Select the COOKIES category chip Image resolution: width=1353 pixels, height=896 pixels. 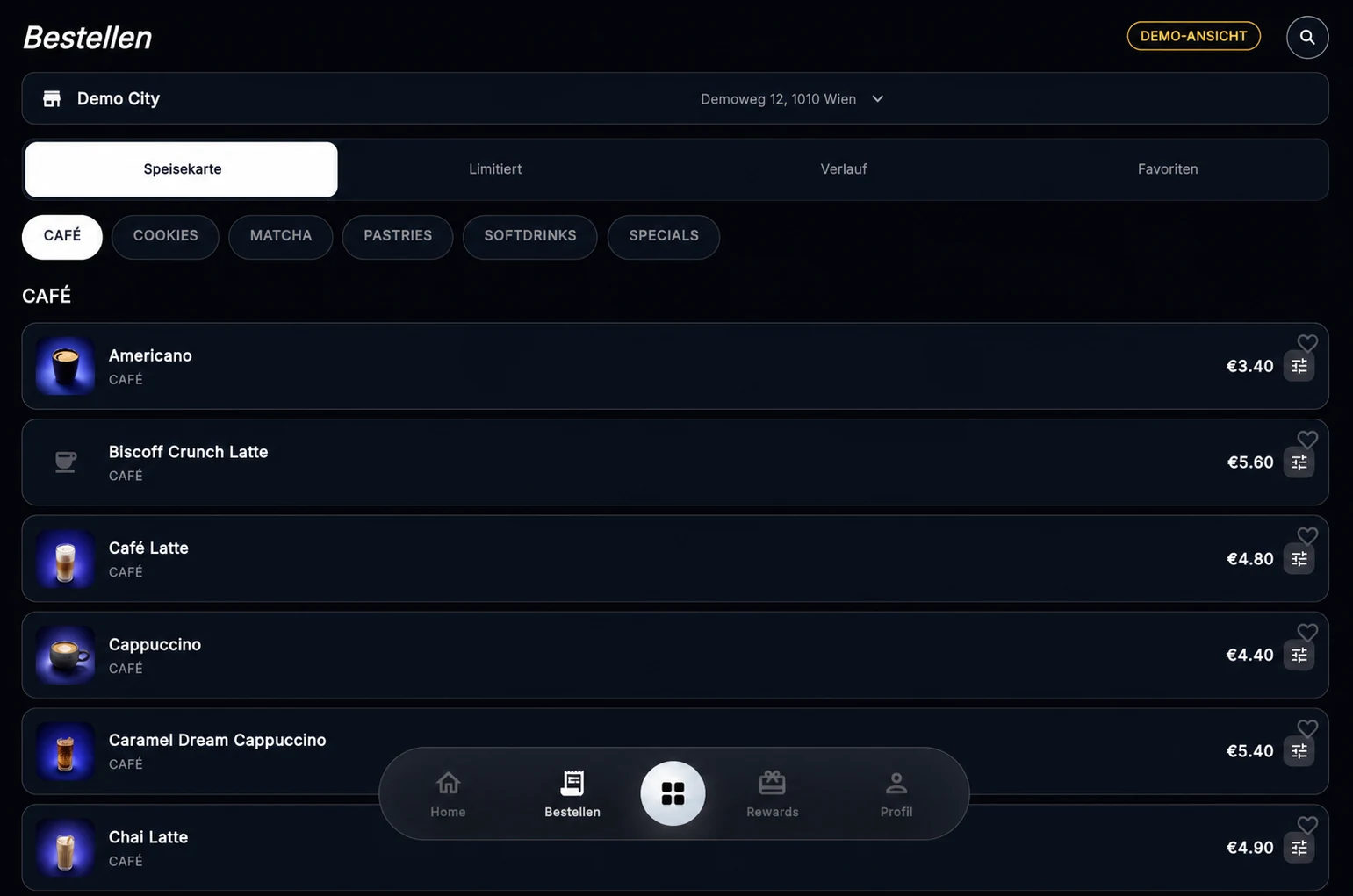(165, 236)
